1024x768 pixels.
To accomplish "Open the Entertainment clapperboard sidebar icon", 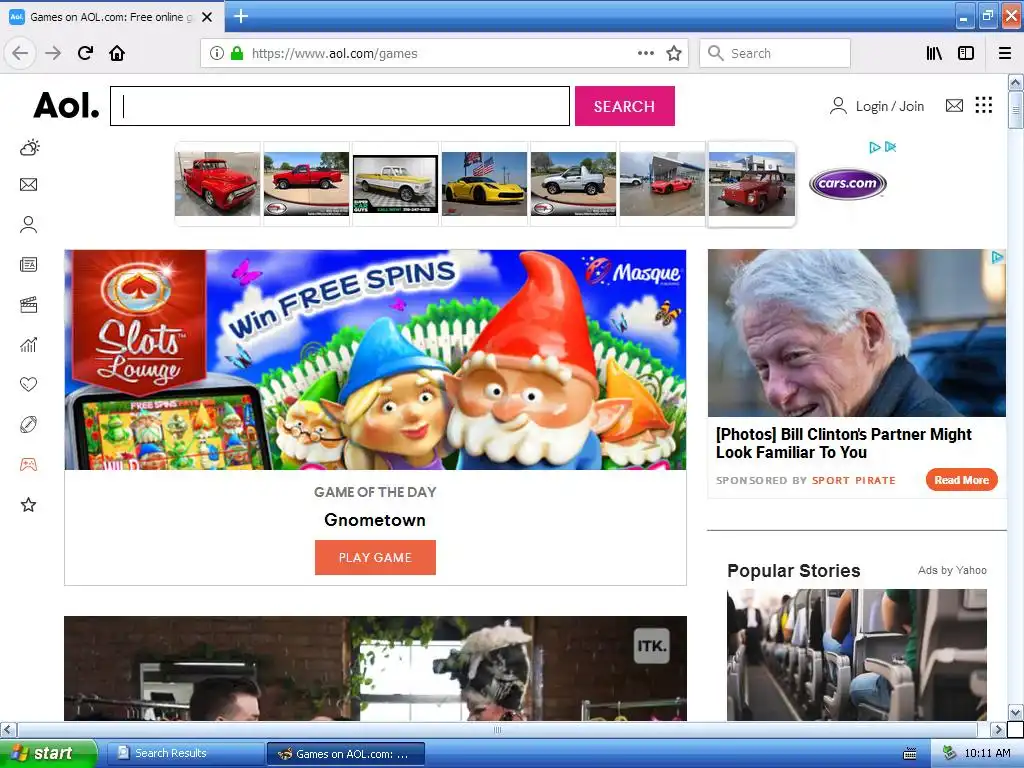I will (28, 305).
